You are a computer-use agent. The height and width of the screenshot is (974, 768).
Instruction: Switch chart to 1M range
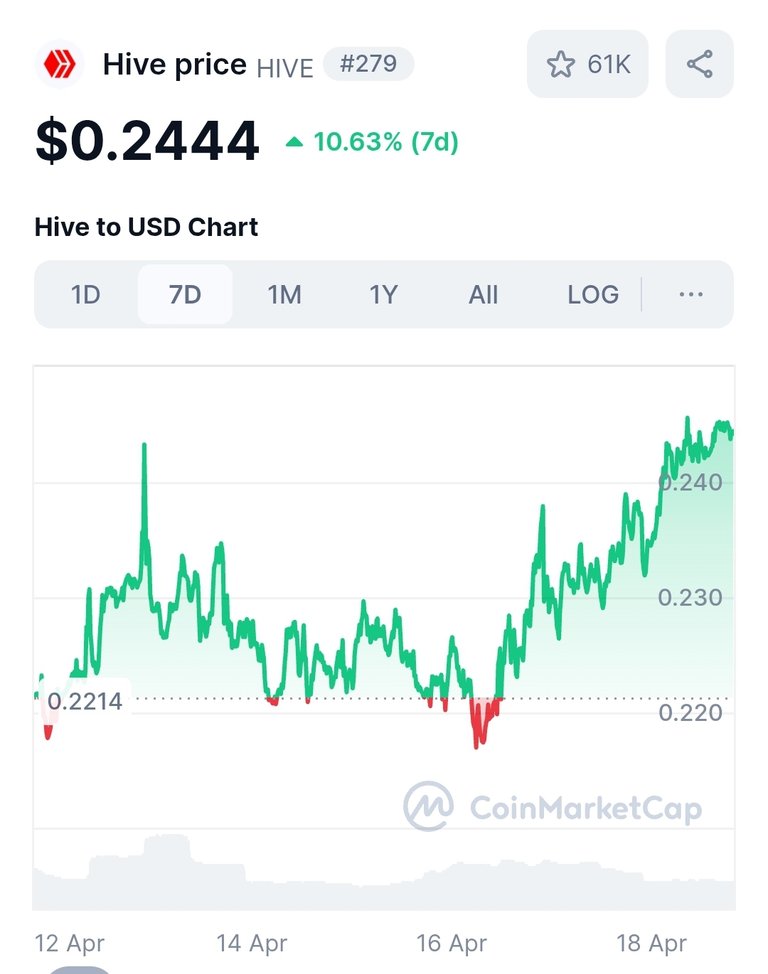(285, 294)
